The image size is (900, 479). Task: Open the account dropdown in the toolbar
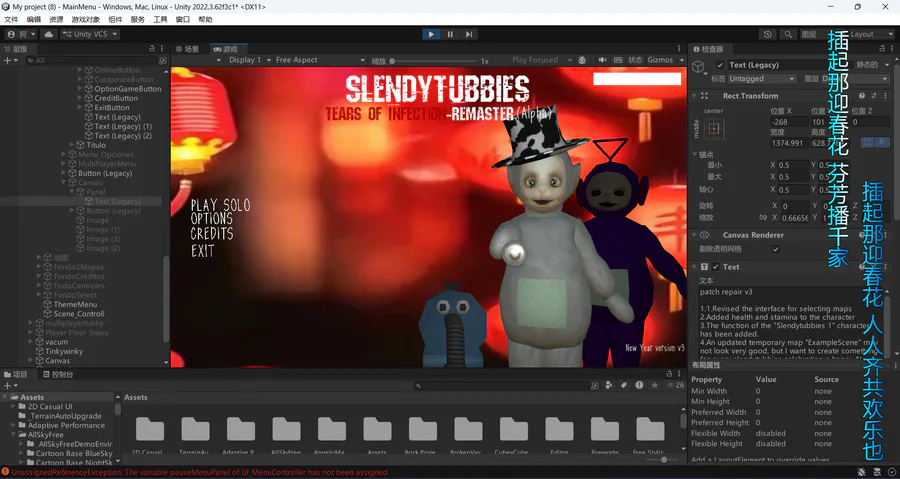(21, 34)
